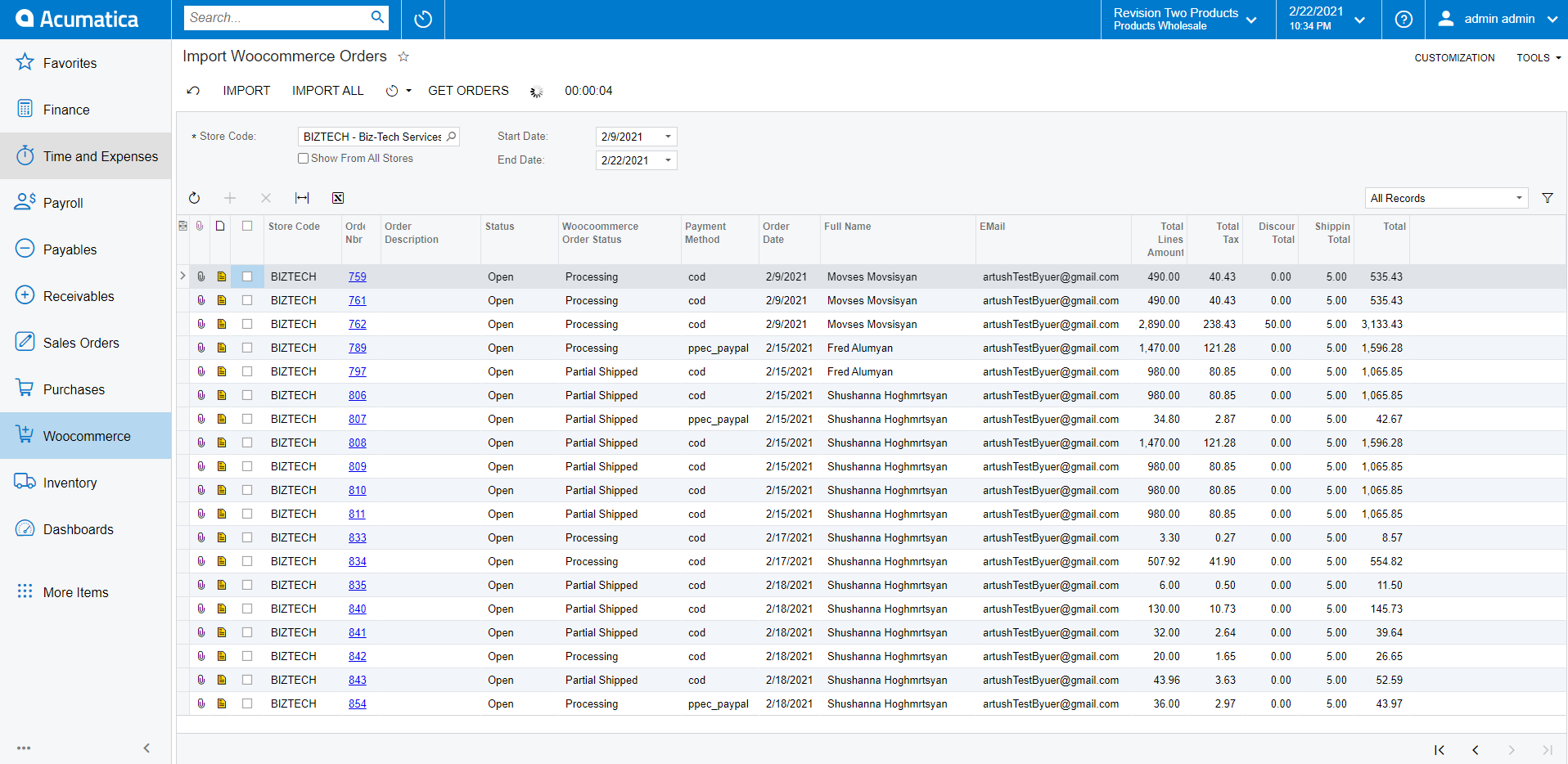Open the Sales Orders workspace icon
The width and height of the screenshot is (1568, 764).
click(25, 342)
